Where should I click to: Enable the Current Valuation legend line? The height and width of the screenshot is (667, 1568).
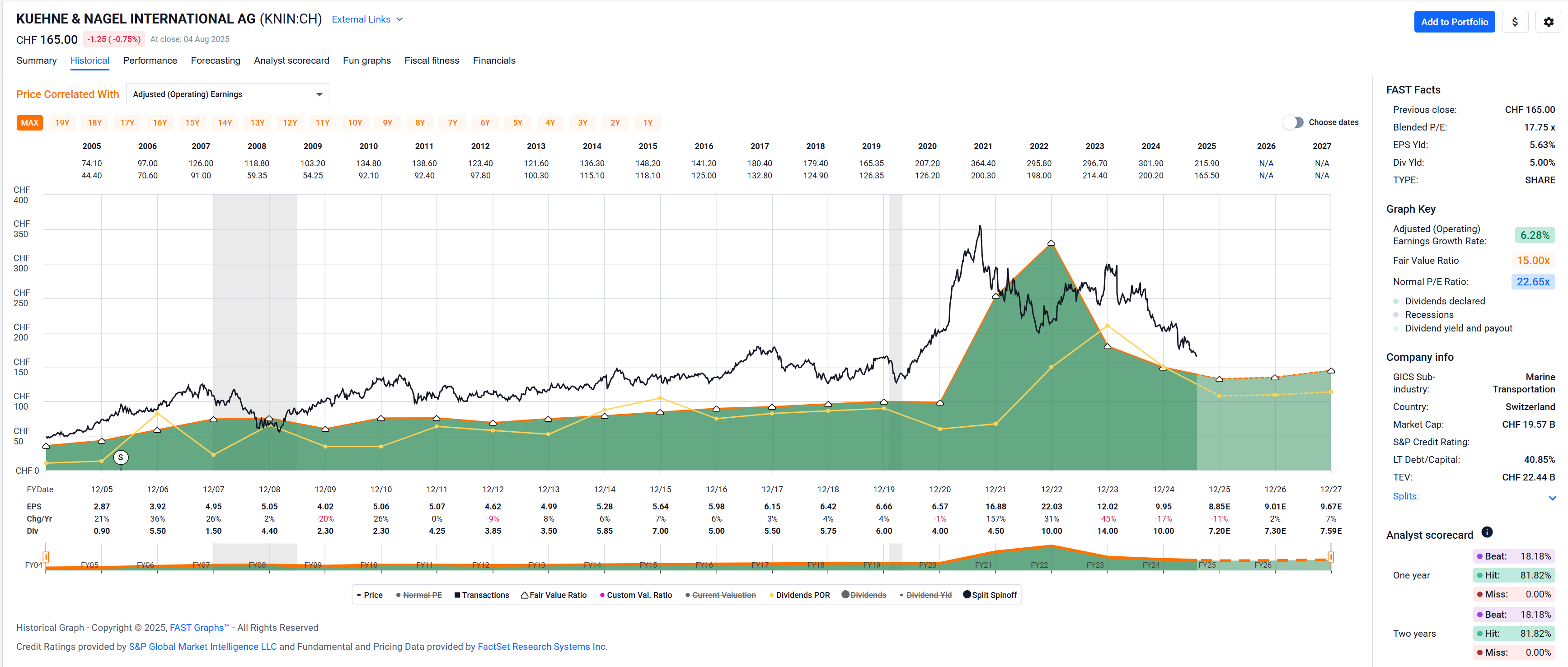[x=720, y=595]
